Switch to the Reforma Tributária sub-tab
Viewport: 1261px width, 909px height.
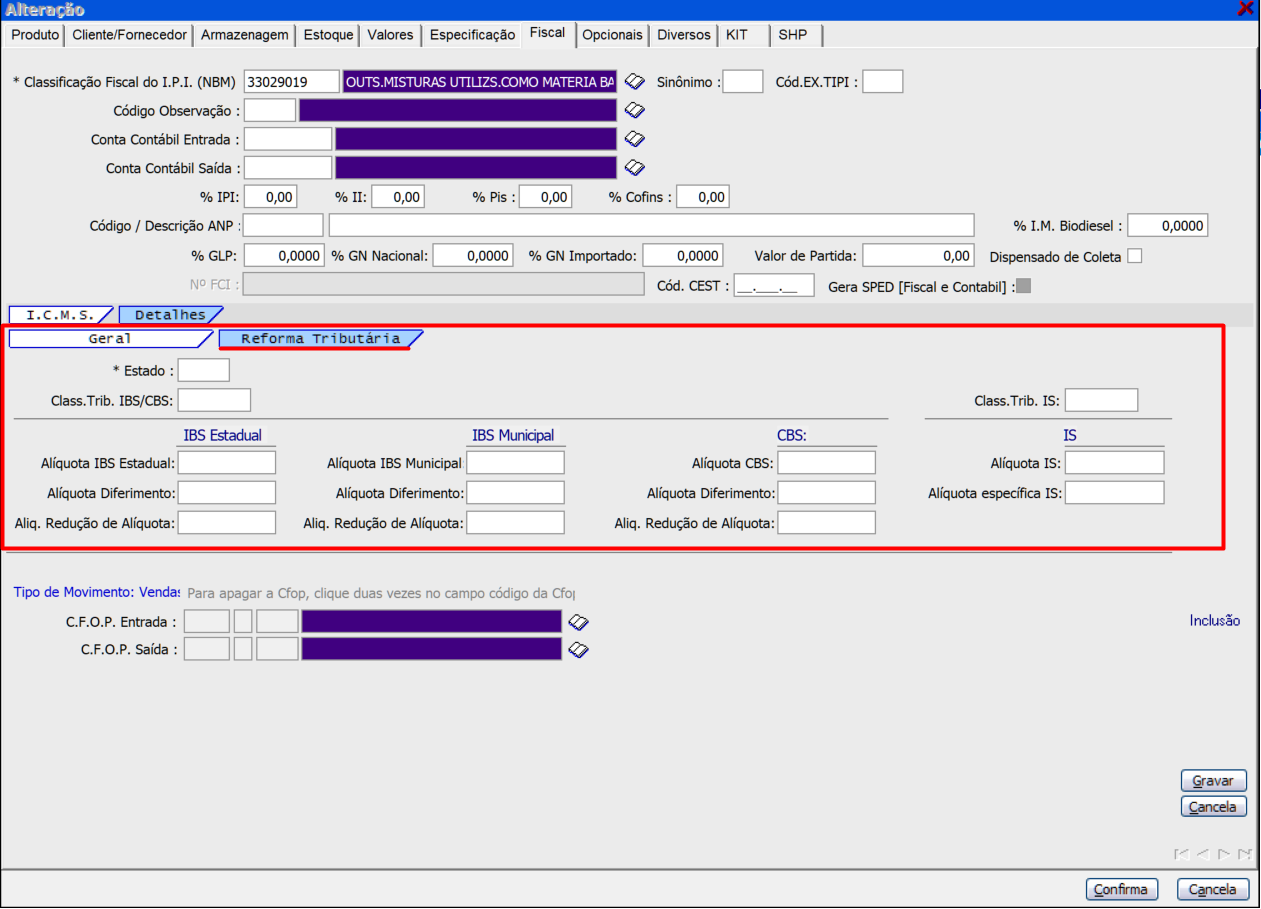[x=320, y=339]
